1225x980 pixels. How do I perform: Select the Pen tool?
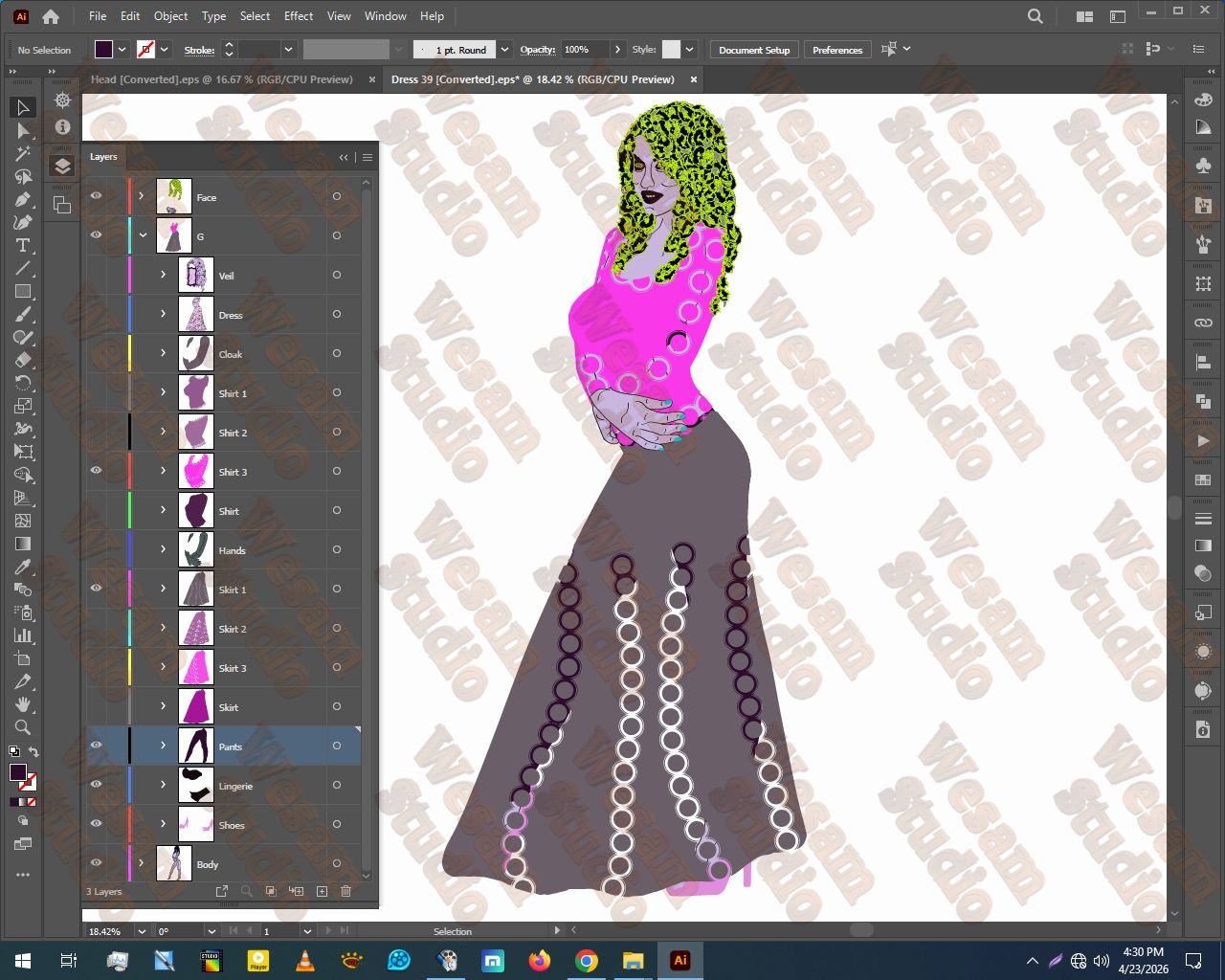click(23, 199)
